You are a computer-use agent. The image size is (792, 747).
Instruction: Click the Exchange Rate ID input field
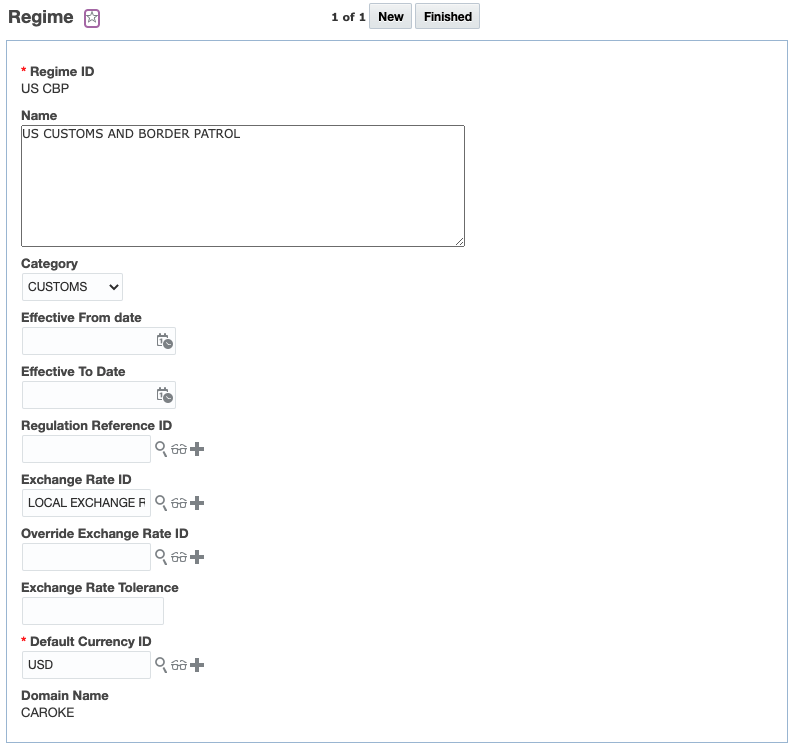[x=86, y=503]
